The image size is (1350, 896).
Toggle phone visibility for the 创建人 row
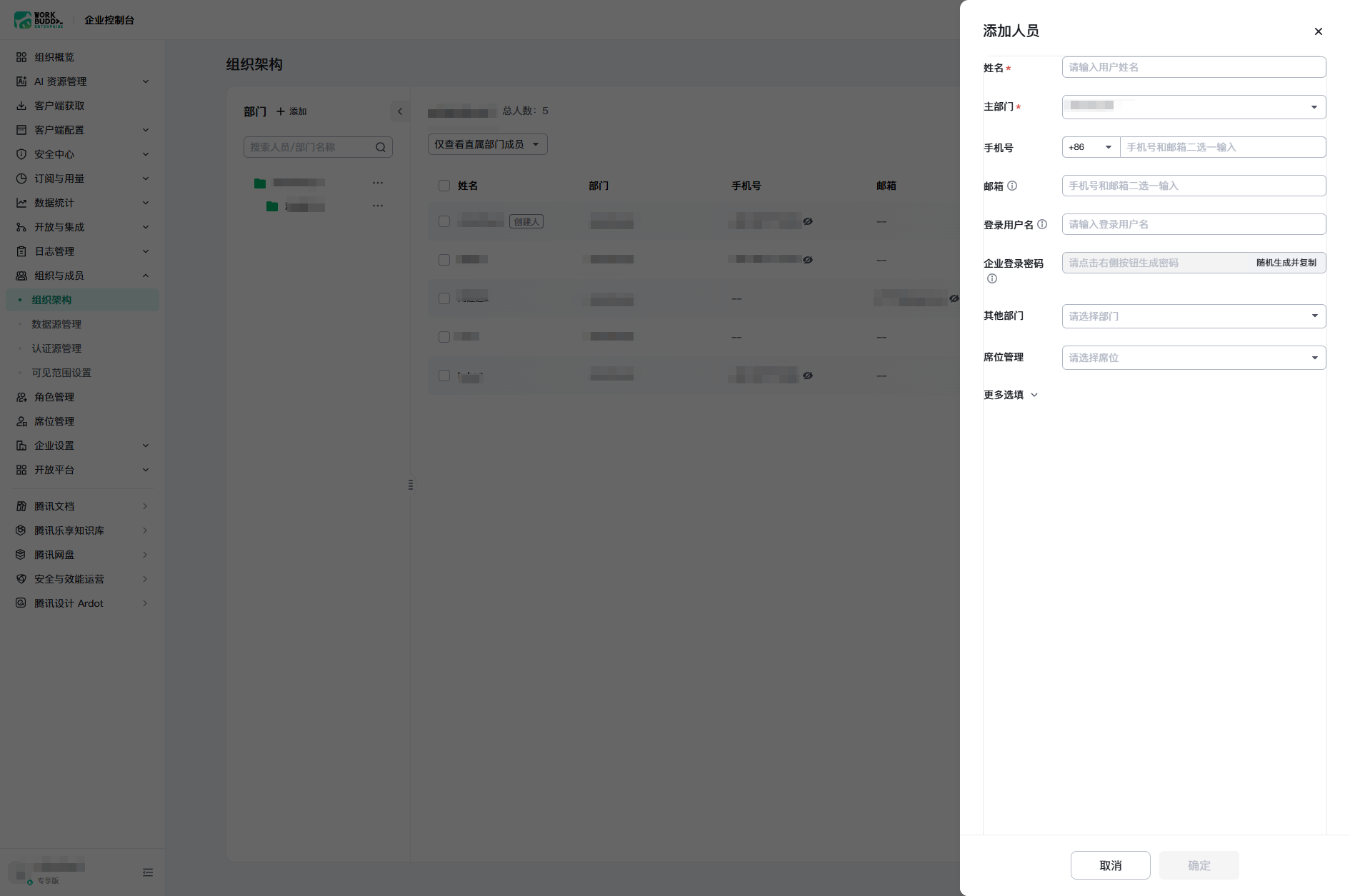pyautogui.click(x=808, y=221)
